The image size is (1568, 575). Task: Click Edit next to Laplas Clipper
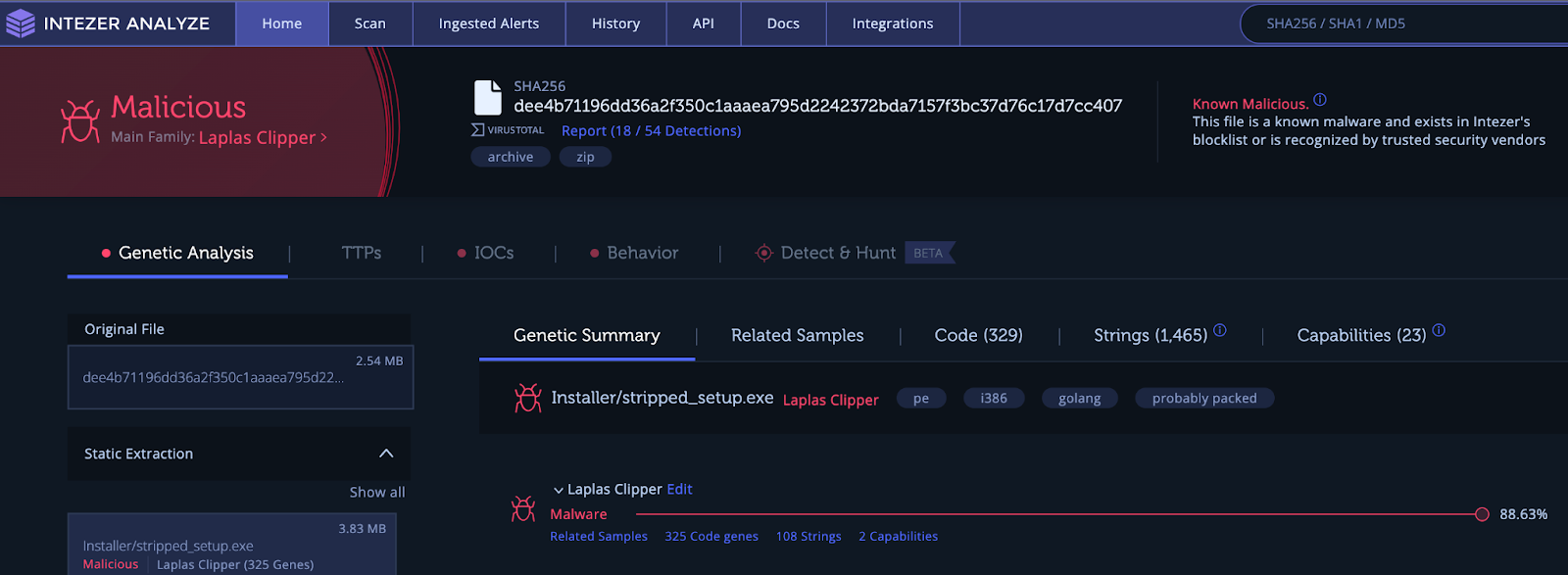tap(679, 489)
